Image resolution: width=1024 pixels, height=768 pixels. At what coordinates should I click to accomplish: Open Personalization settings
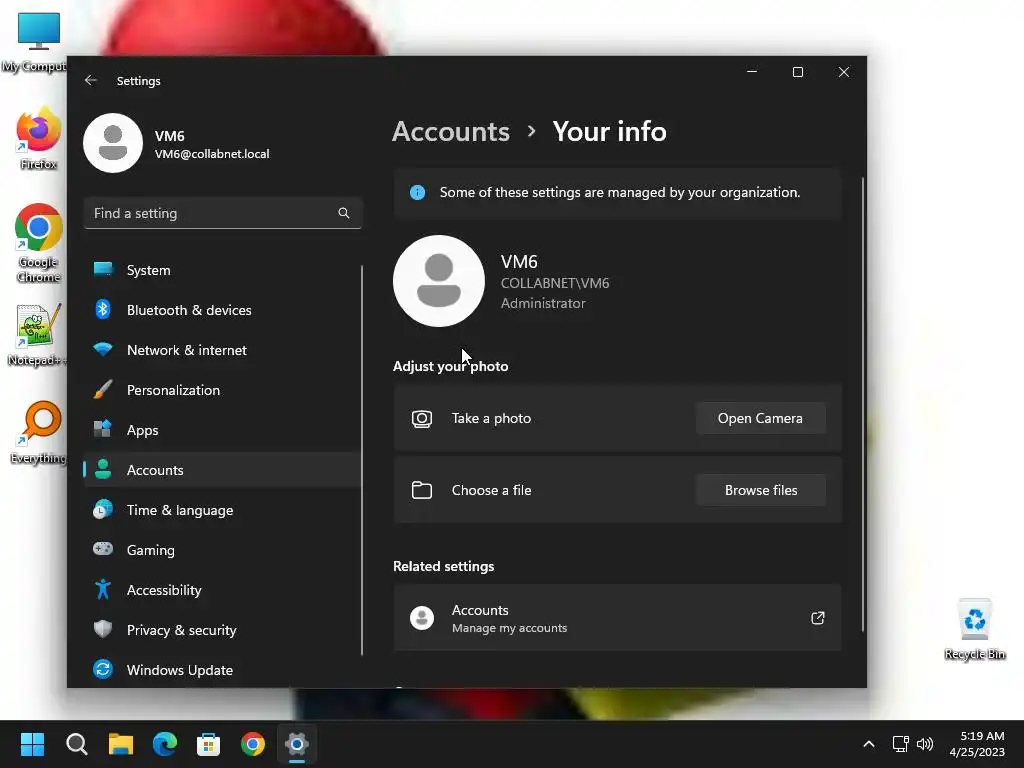tap(222, 390)
